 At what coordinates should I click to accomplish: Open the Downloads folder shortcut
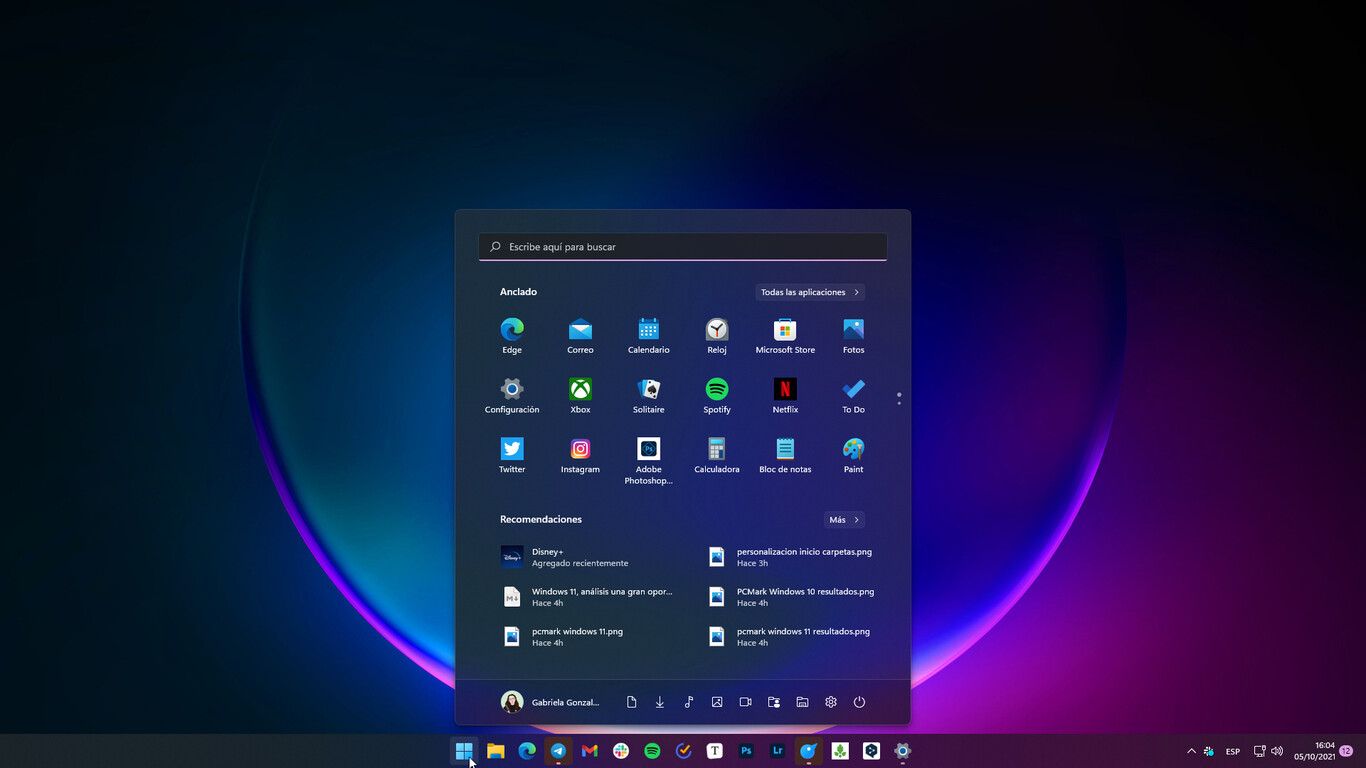(x=659, y=701)
